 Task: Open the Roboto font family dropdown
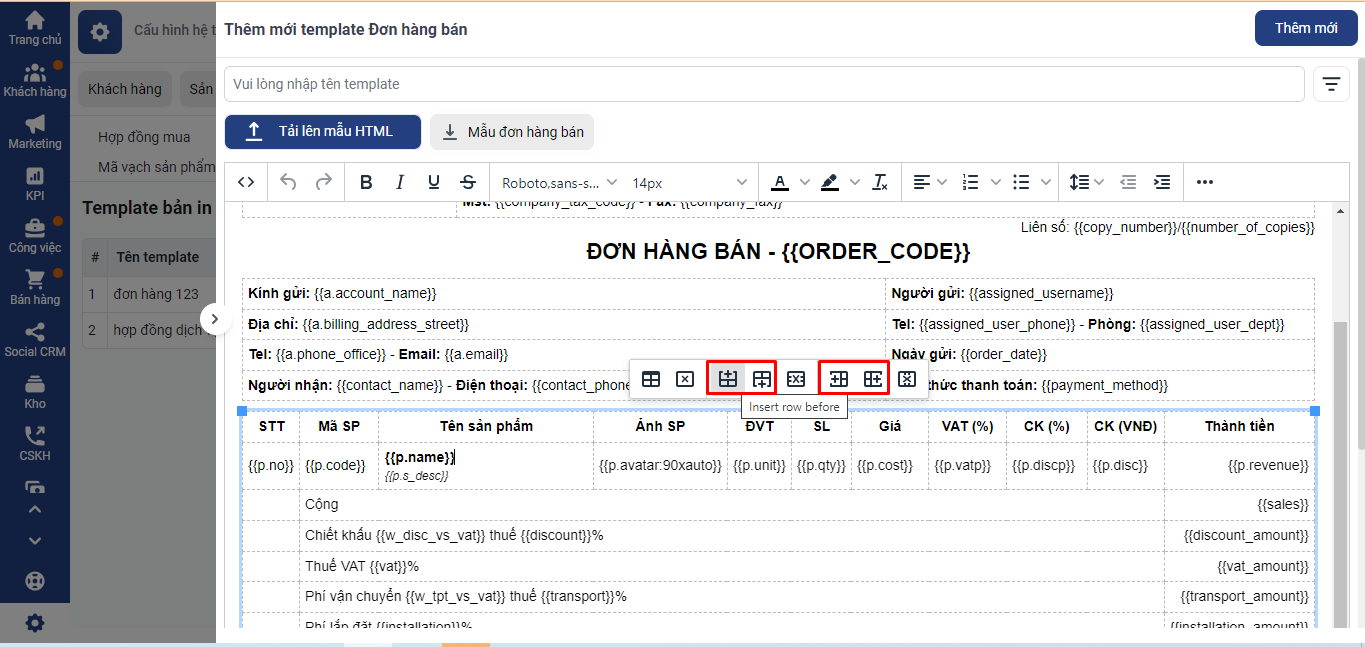[559, 183]
